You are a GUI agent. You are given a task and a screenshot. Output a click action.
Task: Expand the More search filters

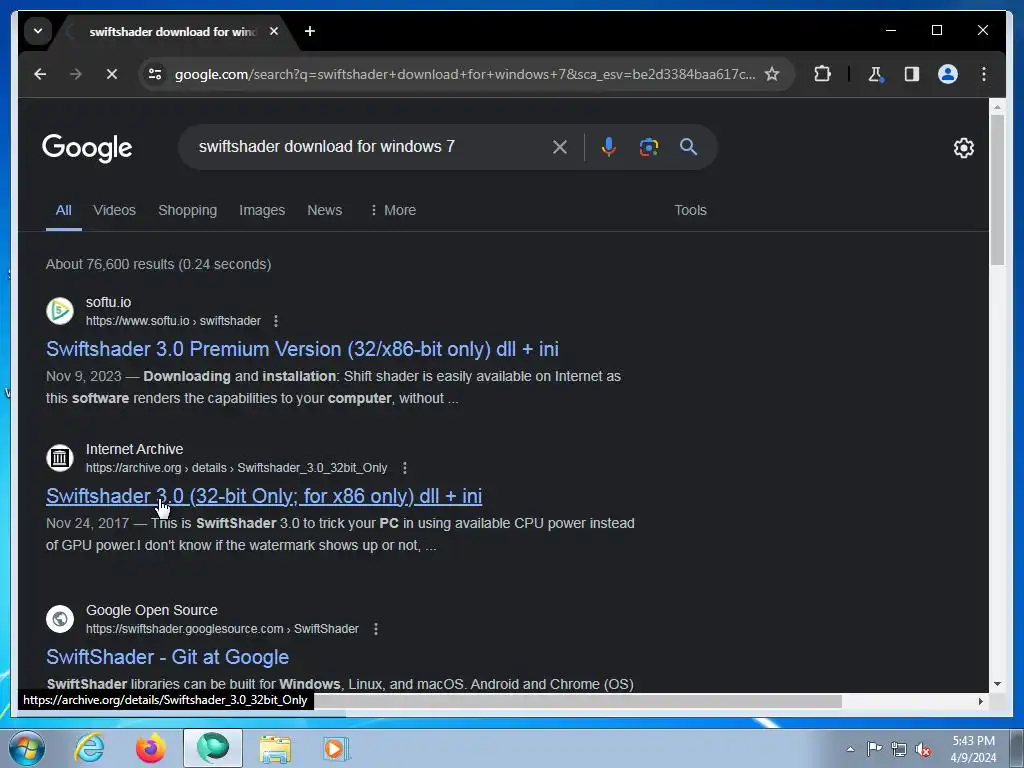coord(392,210)
